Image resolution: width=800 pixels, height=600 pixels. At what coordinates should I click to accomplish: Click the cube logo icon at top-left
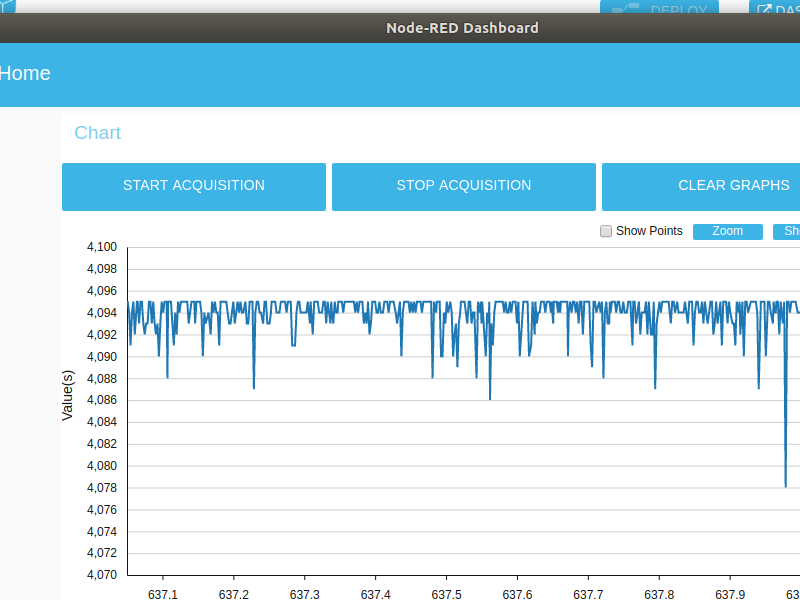pos(7,6)
